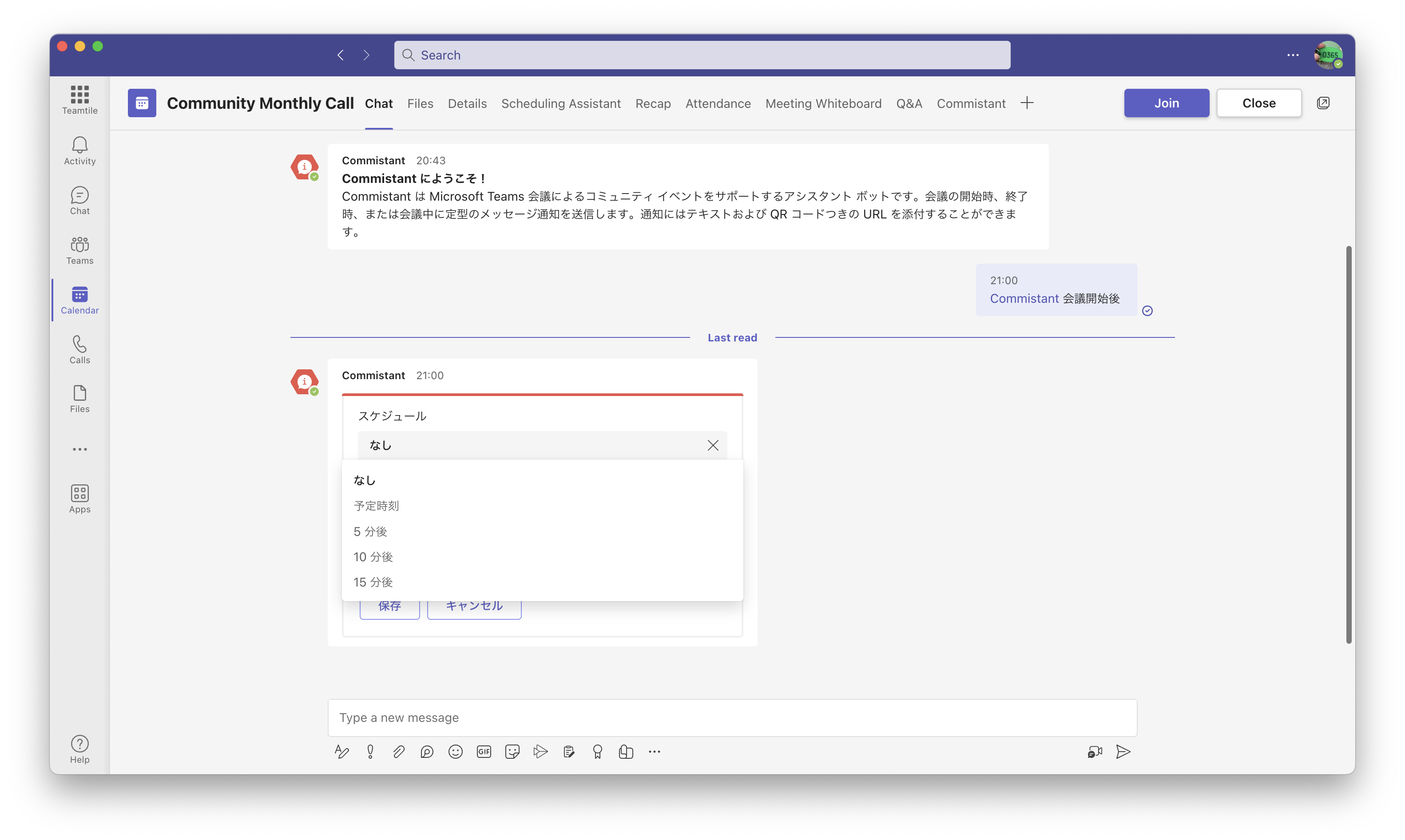Open the emoji picker
This screenshot has height=840, width=1405.
456,752
